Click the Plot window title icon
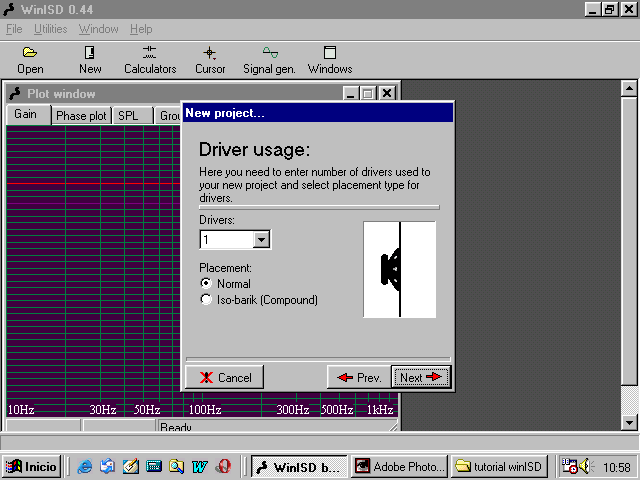640x480 pixels. (16, 93)
